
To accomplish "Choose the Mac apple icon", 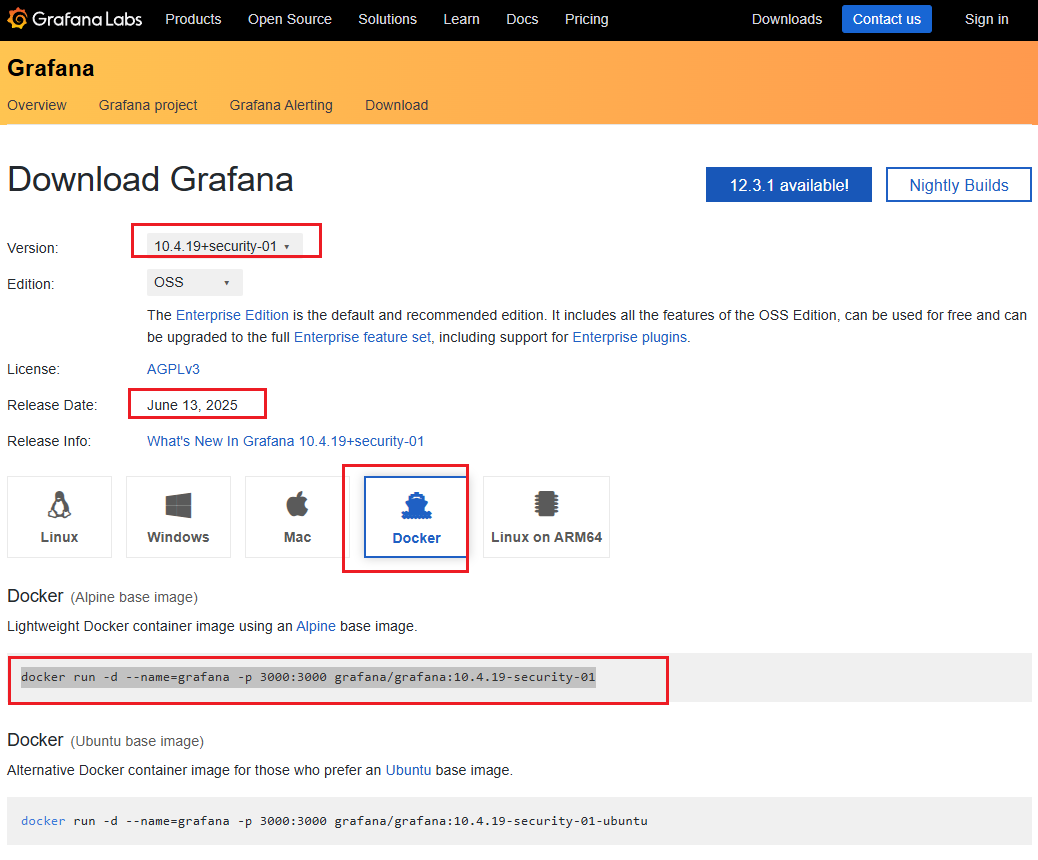I will [297, 506].
